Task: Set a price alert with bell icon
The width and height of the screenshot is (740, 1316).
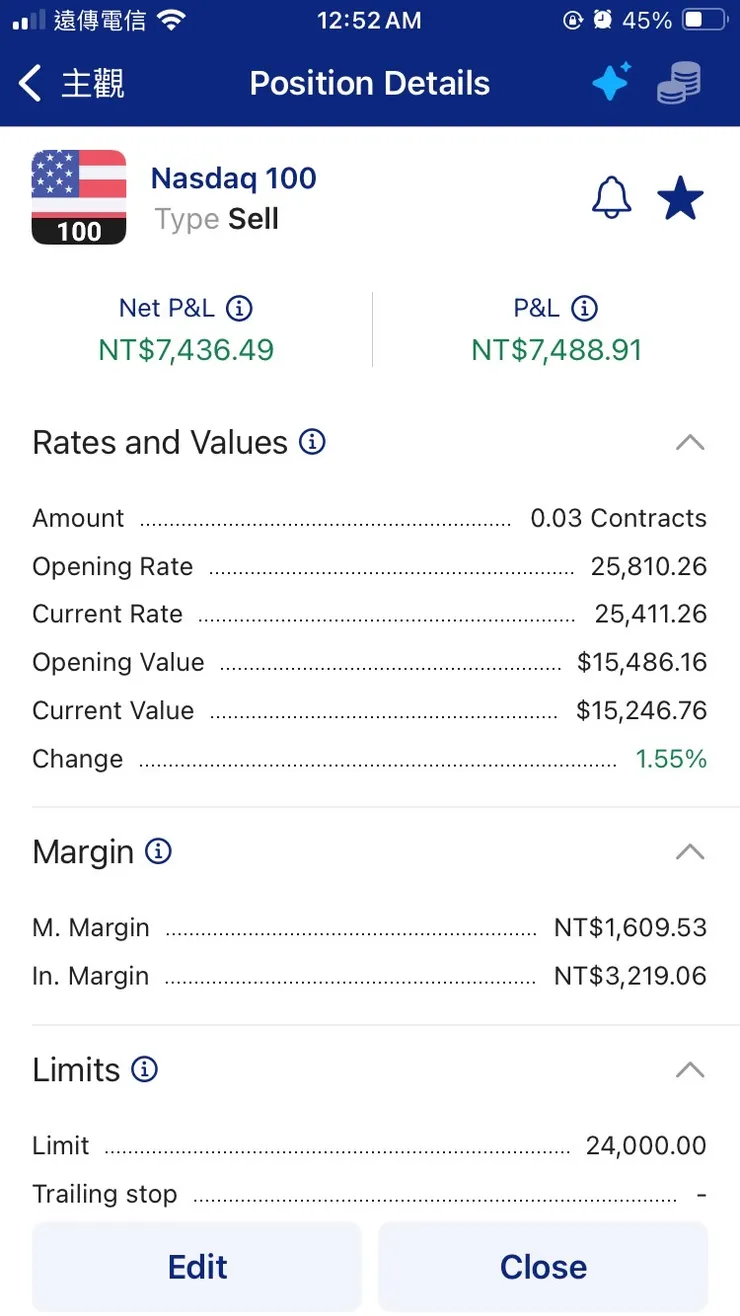Action: click(x=612, y=199)
